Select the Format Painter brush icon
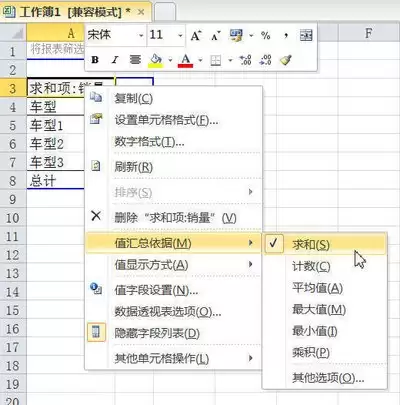This screenshot has height=405, width=400. point(286,60)
